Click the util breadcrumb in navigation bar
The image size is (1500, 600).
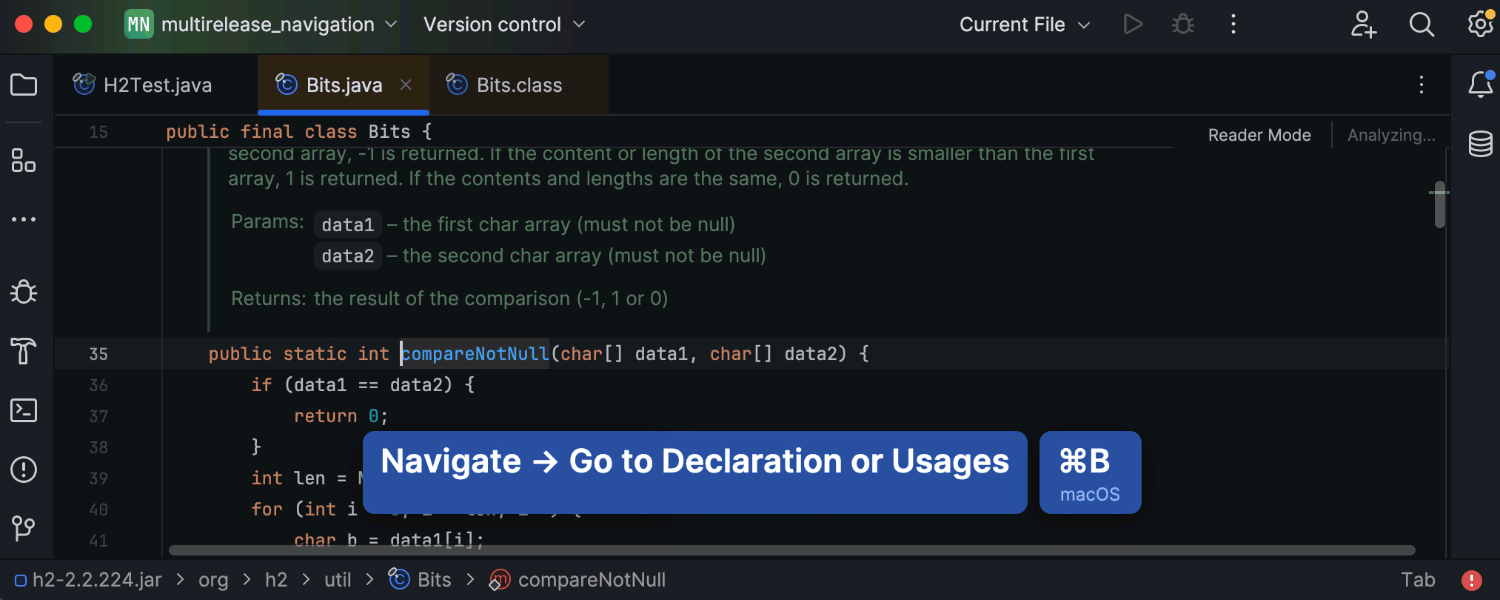(x=337, y=580)
